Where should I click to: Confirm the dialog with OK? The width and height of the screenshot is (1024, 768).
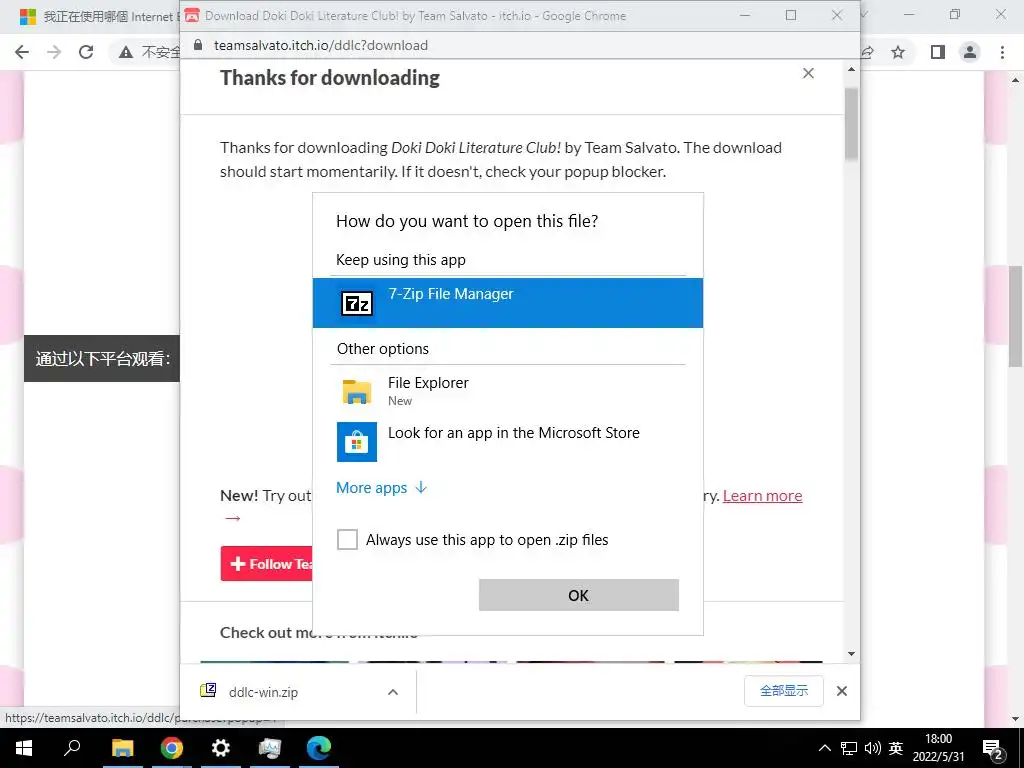pyautogui.click(x=579, y=595)
